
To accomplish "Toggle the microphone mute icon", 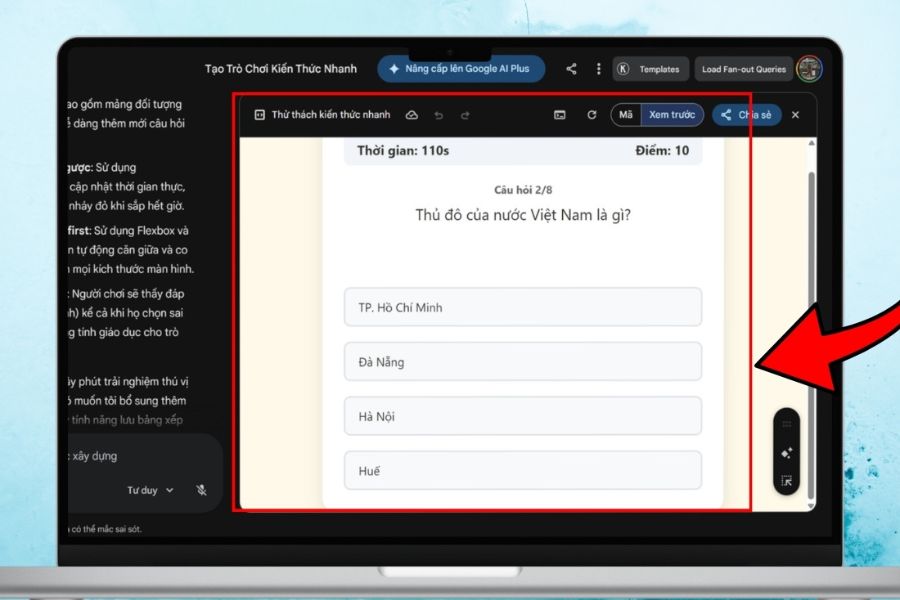I will [x=201, y=490].
